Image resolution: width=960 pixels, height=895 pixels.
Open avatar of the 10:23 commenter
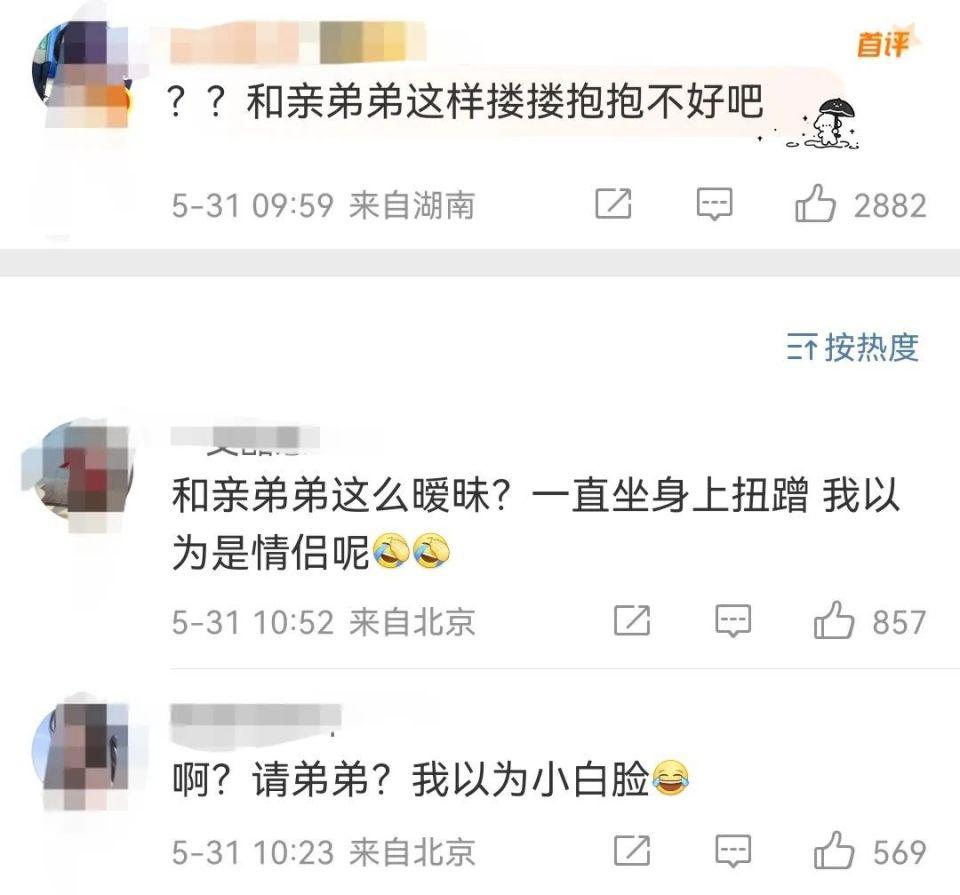[84, 755]
